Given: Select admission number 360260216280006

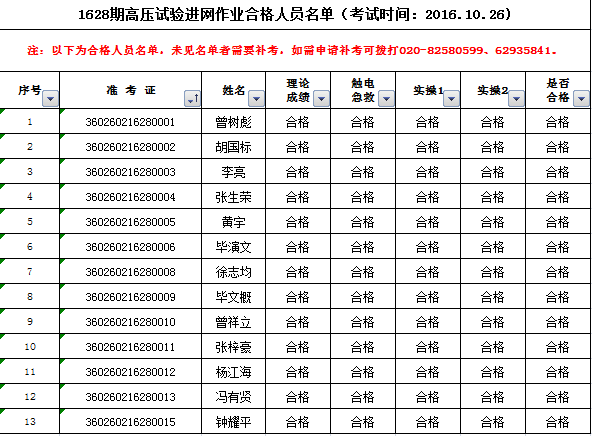Looking at the screenshot, I should pyautogui.click(x=130, y=247).
